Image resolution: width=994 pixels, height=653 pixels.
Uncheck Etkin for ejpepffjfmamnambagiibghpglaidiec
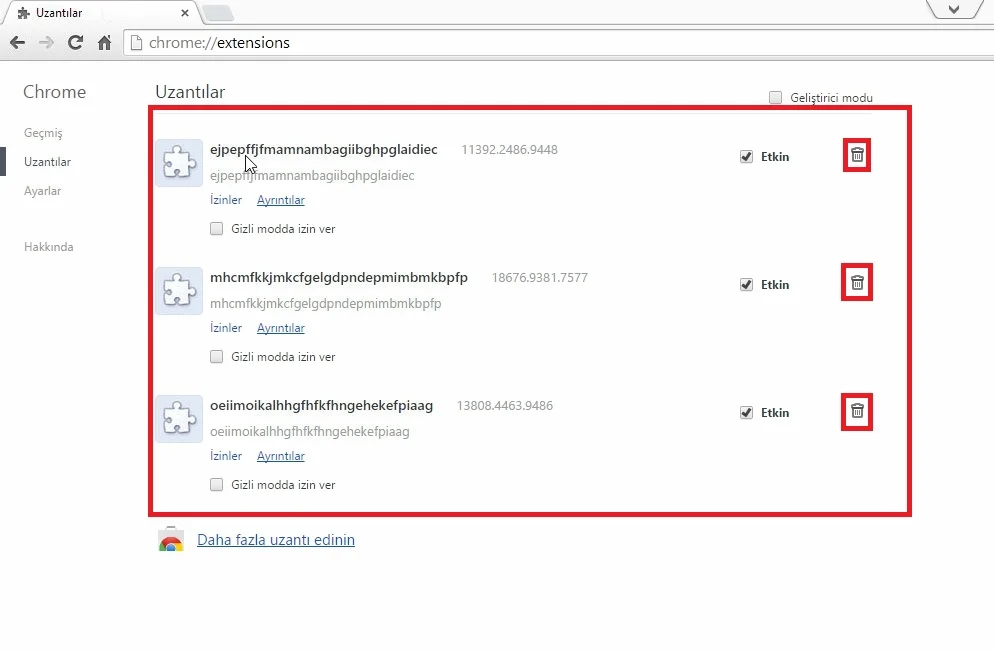point(746,157)
